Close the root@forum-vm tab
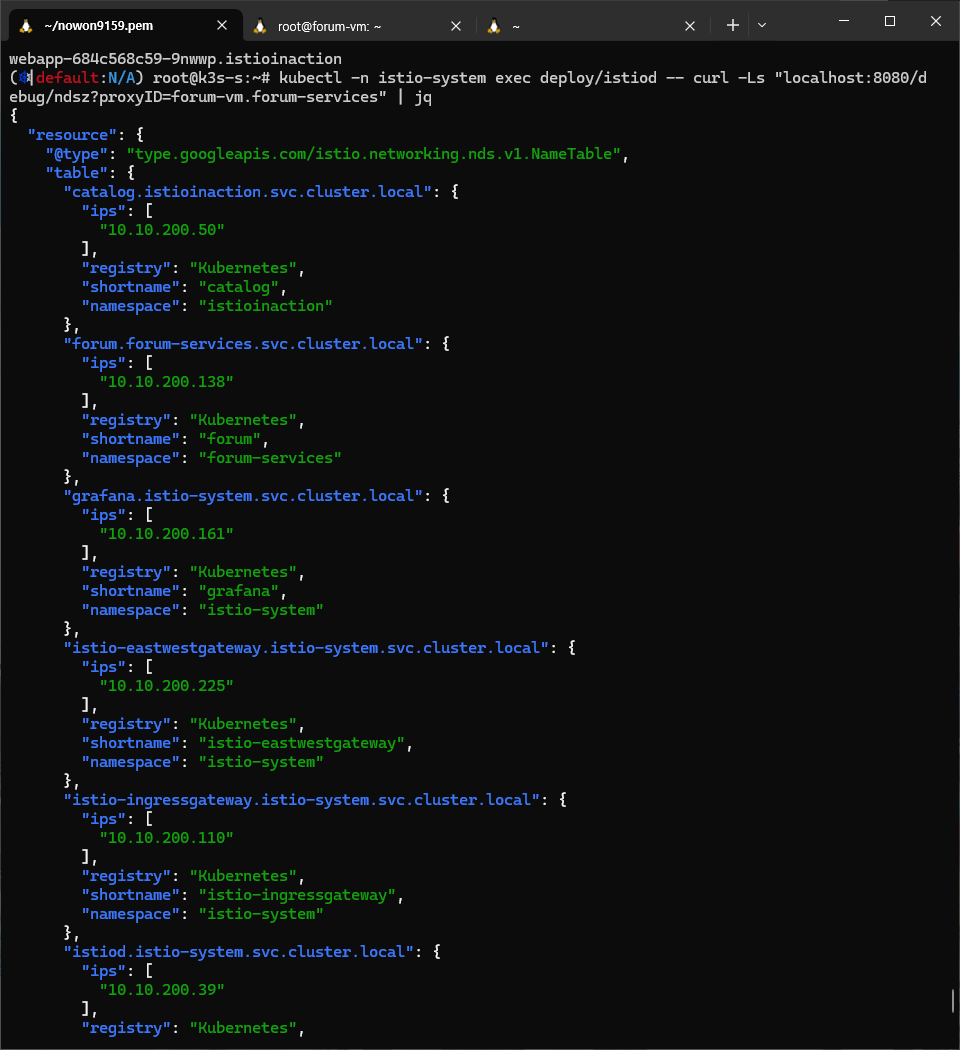960x1050 pixels. [x=456, y=26]
